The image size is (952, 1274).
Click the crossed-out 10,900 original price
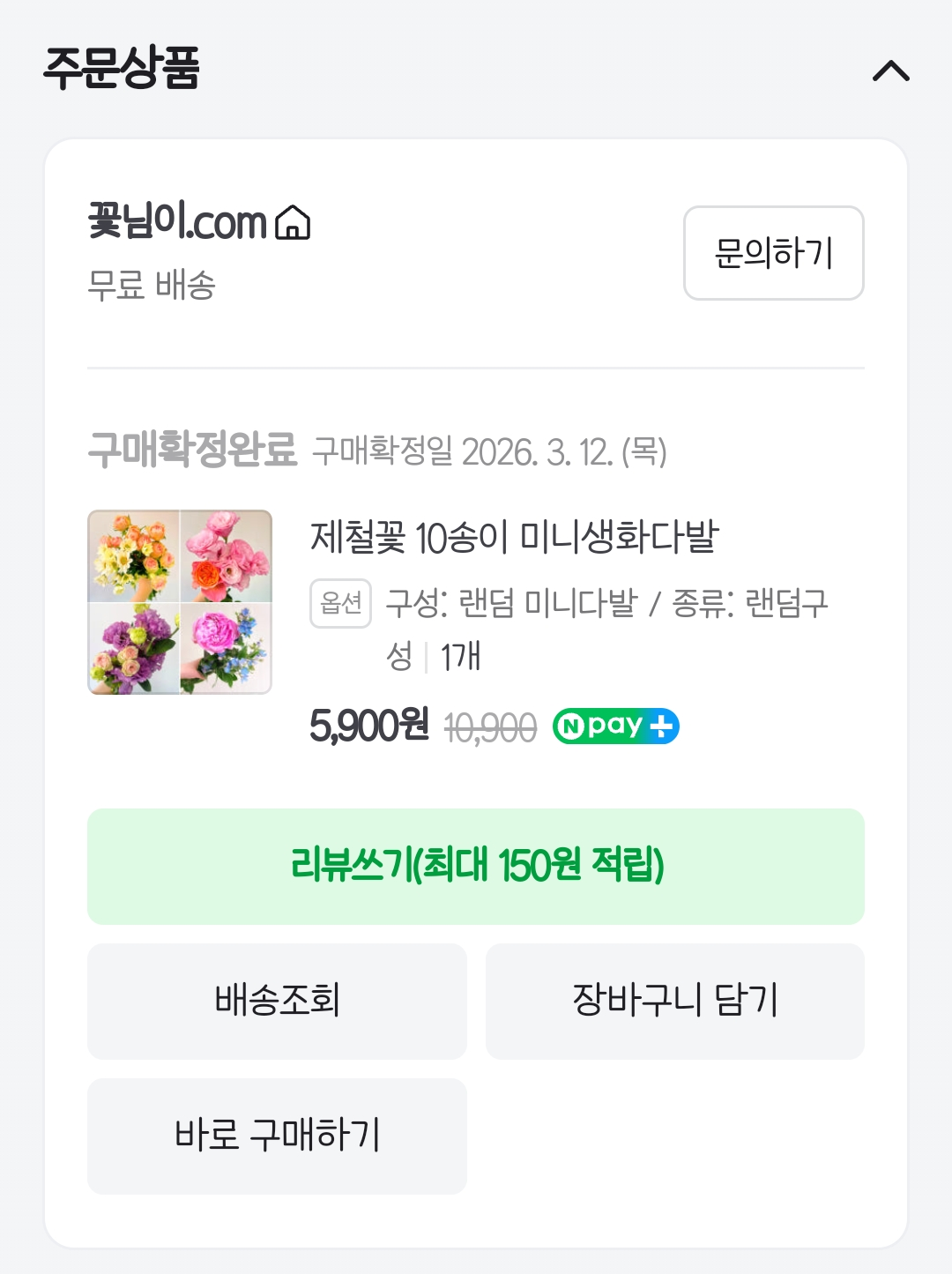click(490, 728)
